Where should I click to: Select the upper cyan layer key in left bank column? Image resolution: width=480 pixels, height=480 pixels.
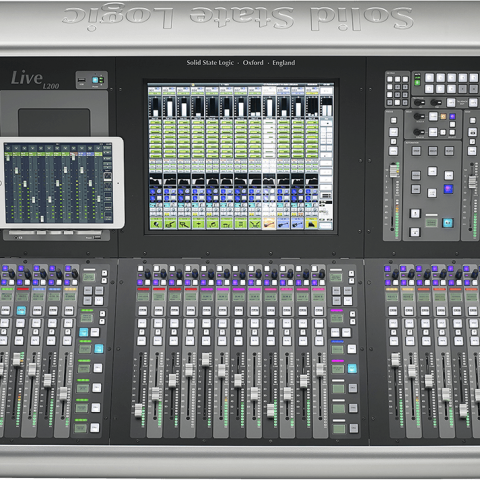click(84, 332)
